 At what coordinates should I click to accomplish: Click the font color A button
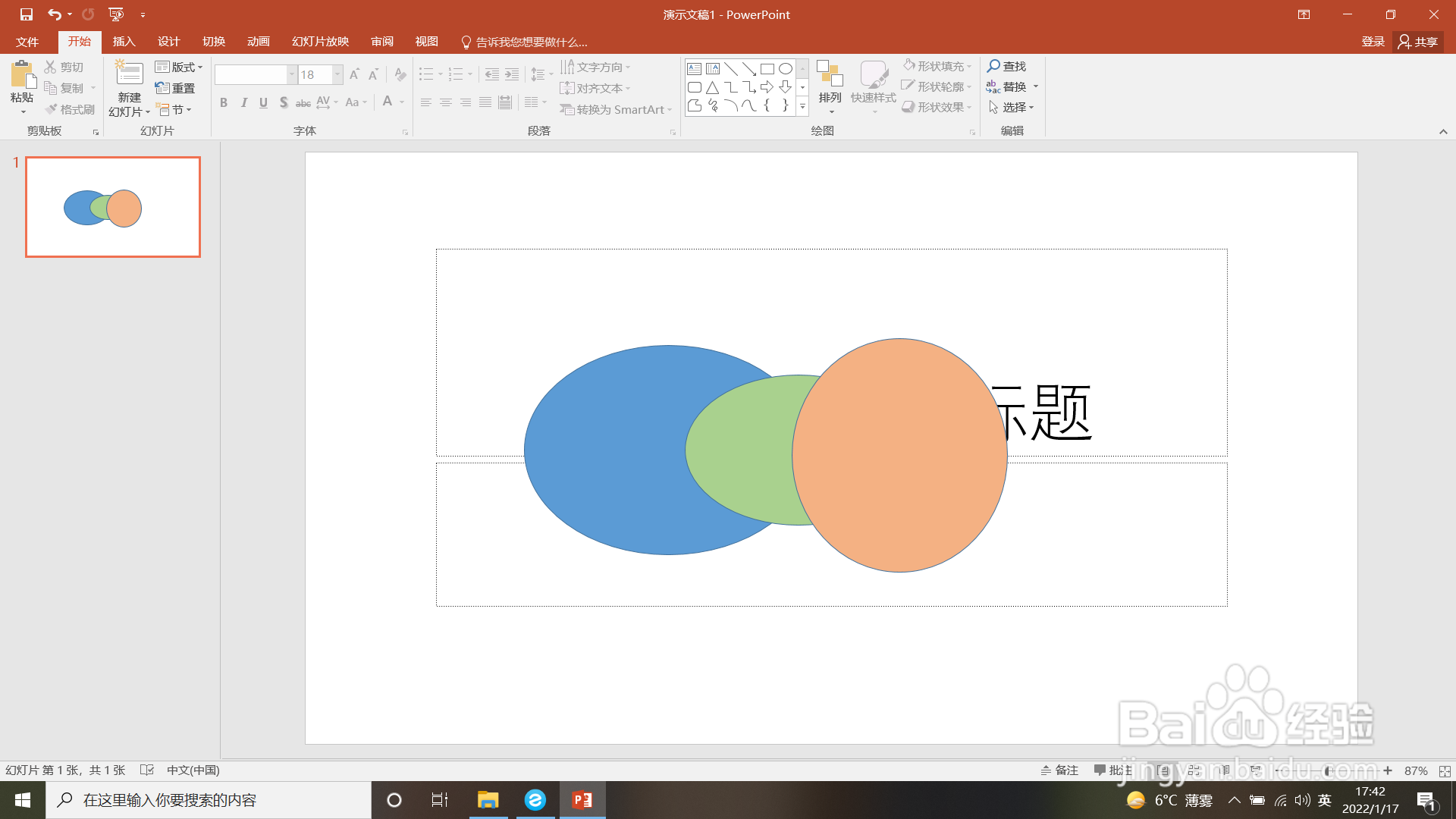(388, 102)
